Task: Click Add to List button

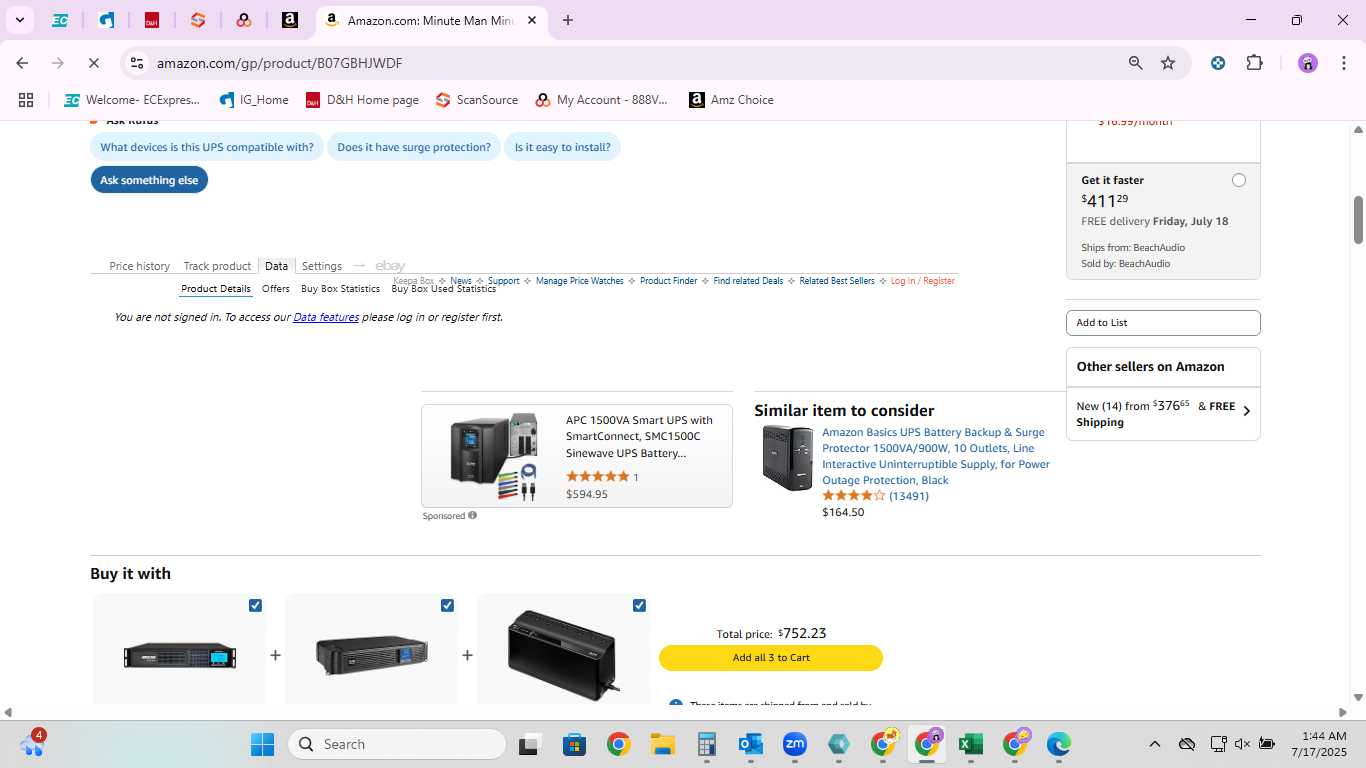Action: click(x=1163, y=323)
